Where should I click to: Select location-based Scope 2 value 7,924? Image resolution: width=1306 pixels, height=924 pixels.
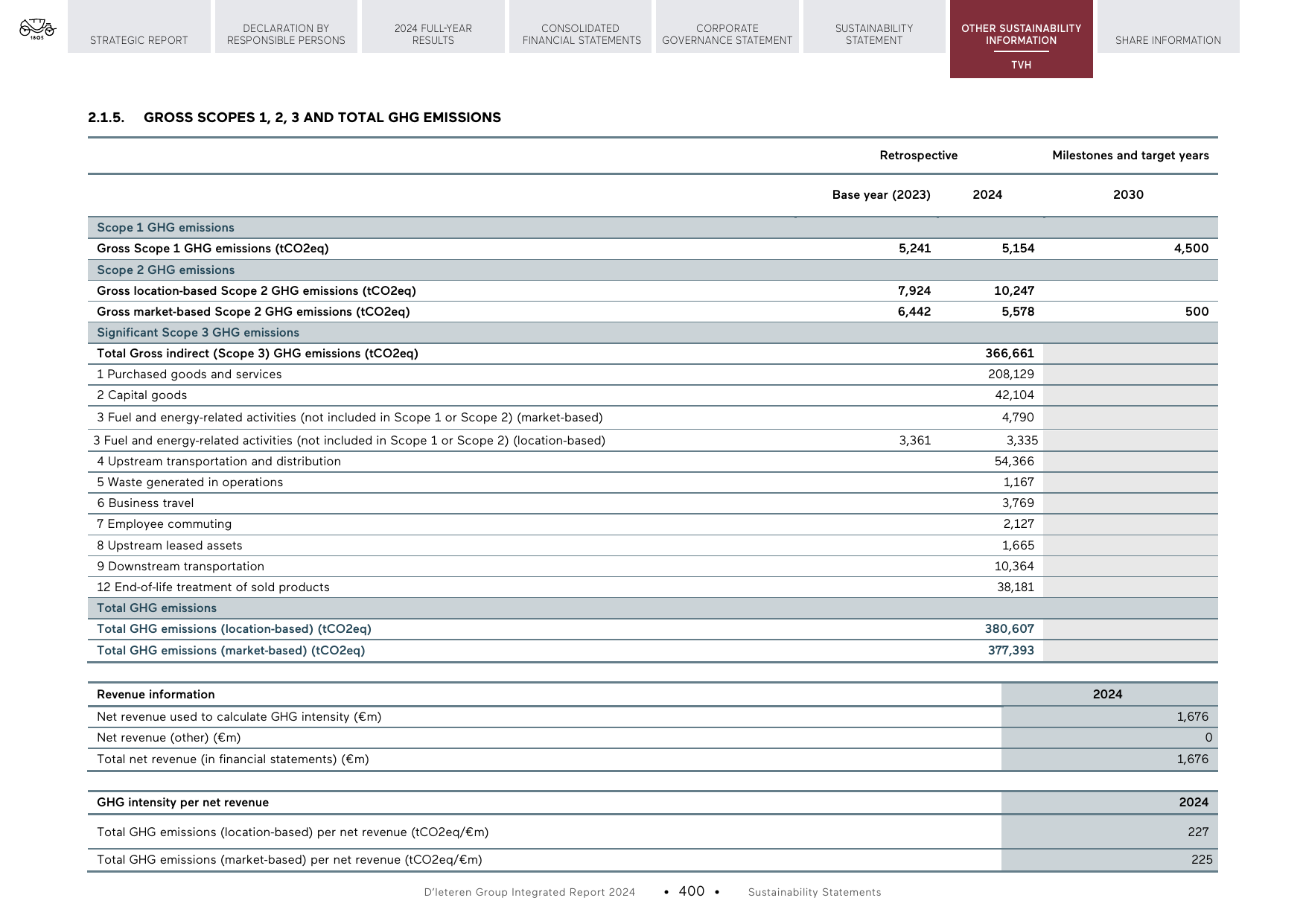point(914,291)
